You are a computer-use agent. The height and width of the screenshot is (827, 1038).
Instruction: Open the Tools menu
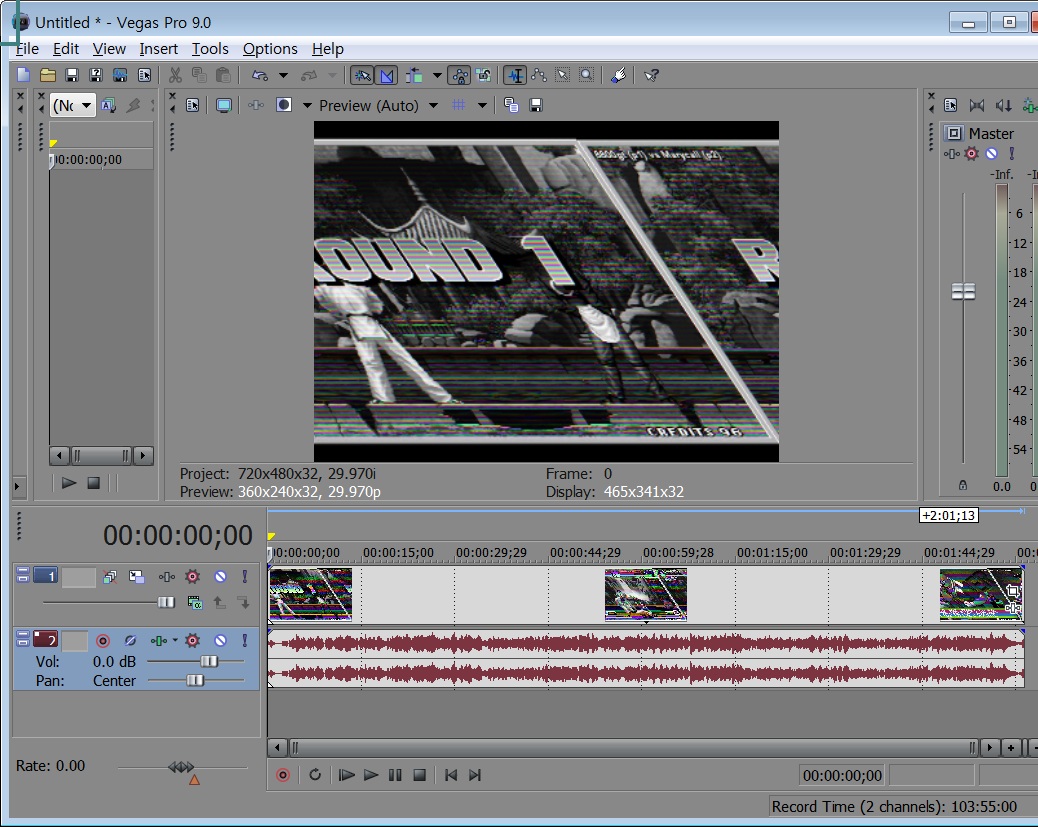coord(210,49)
